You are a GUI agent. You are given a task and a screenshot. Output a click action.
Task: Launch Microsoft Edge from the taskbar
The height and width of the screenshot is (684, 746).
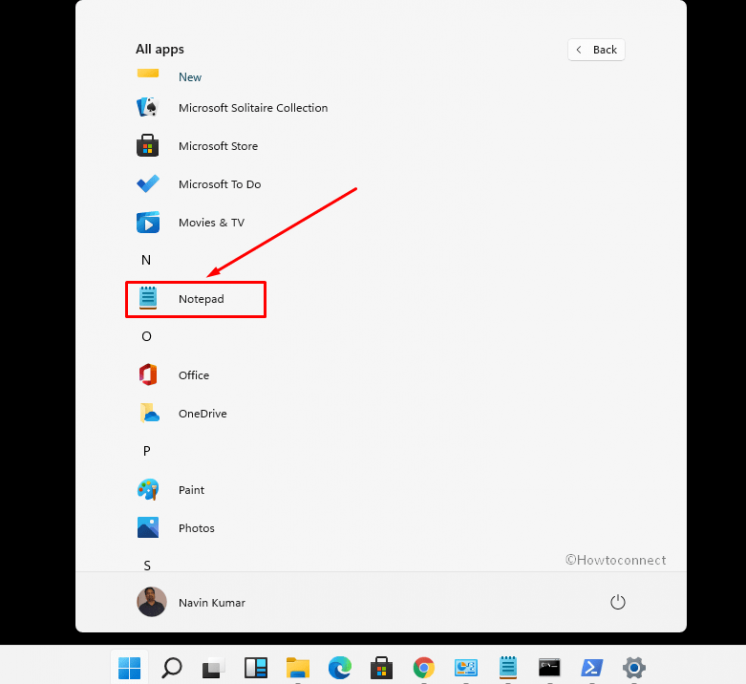[x=340, y=668]
